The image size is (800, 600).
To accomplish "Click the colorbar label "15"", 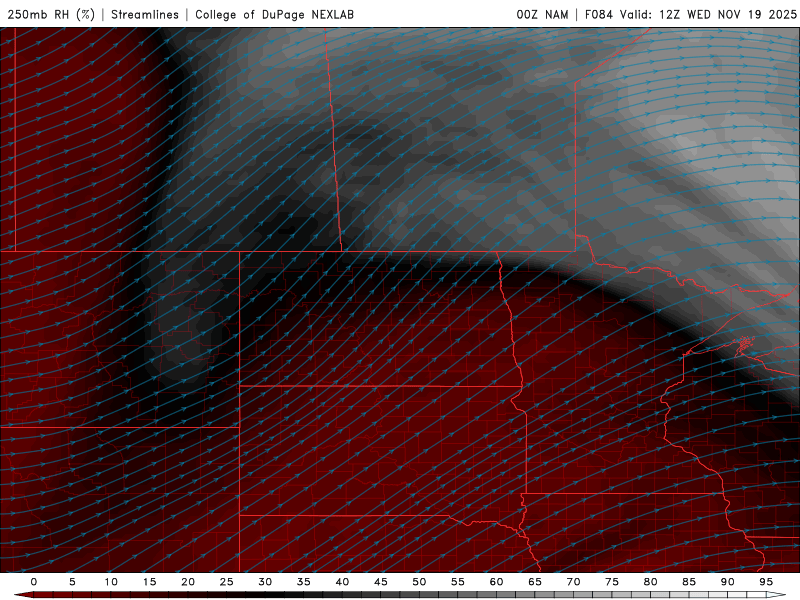I will (x=149, y=582).
